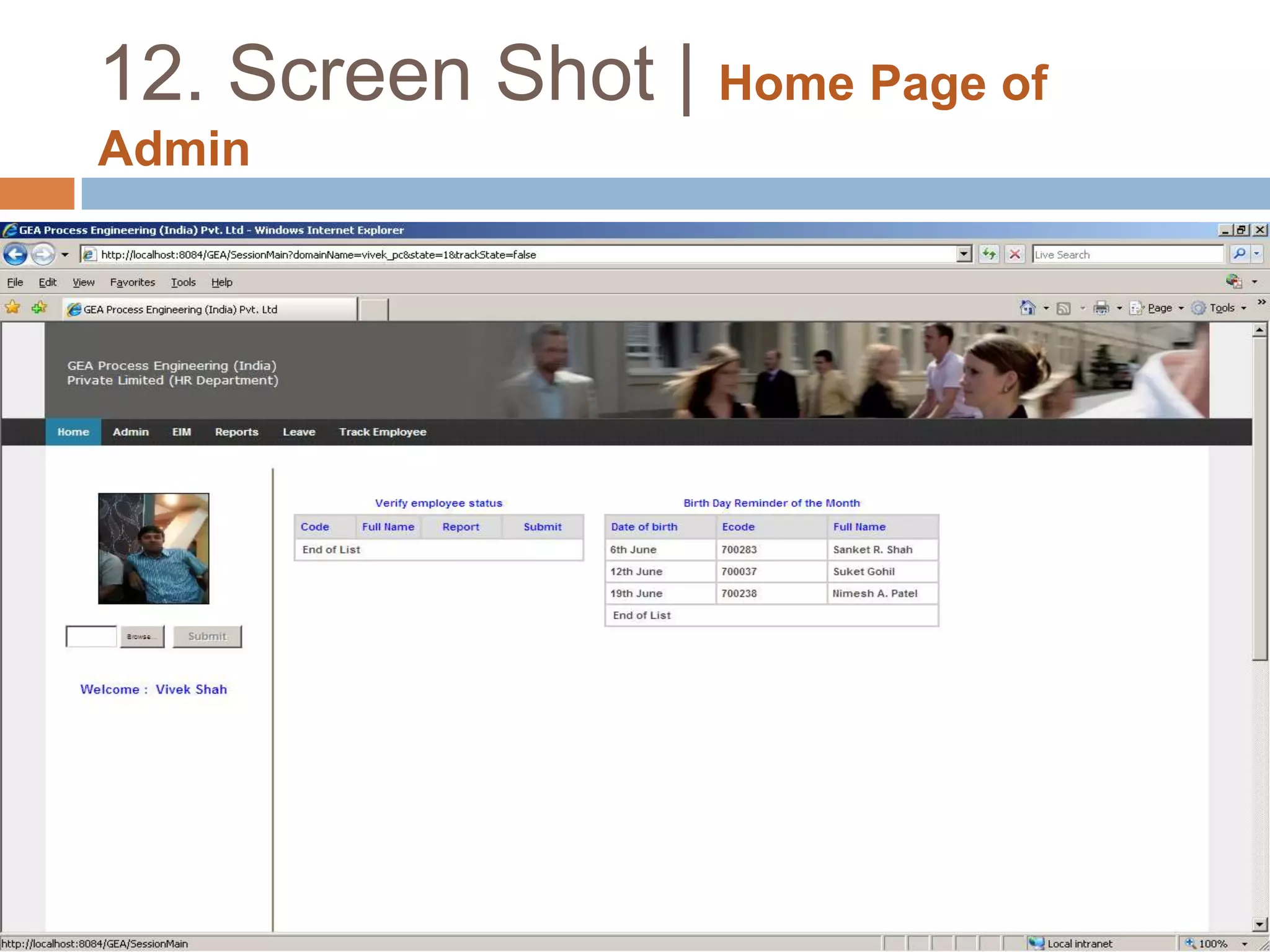The image size is (1270, 952).
Task: Open the Page command bar menu
Action: click(x=1157, y=307)
